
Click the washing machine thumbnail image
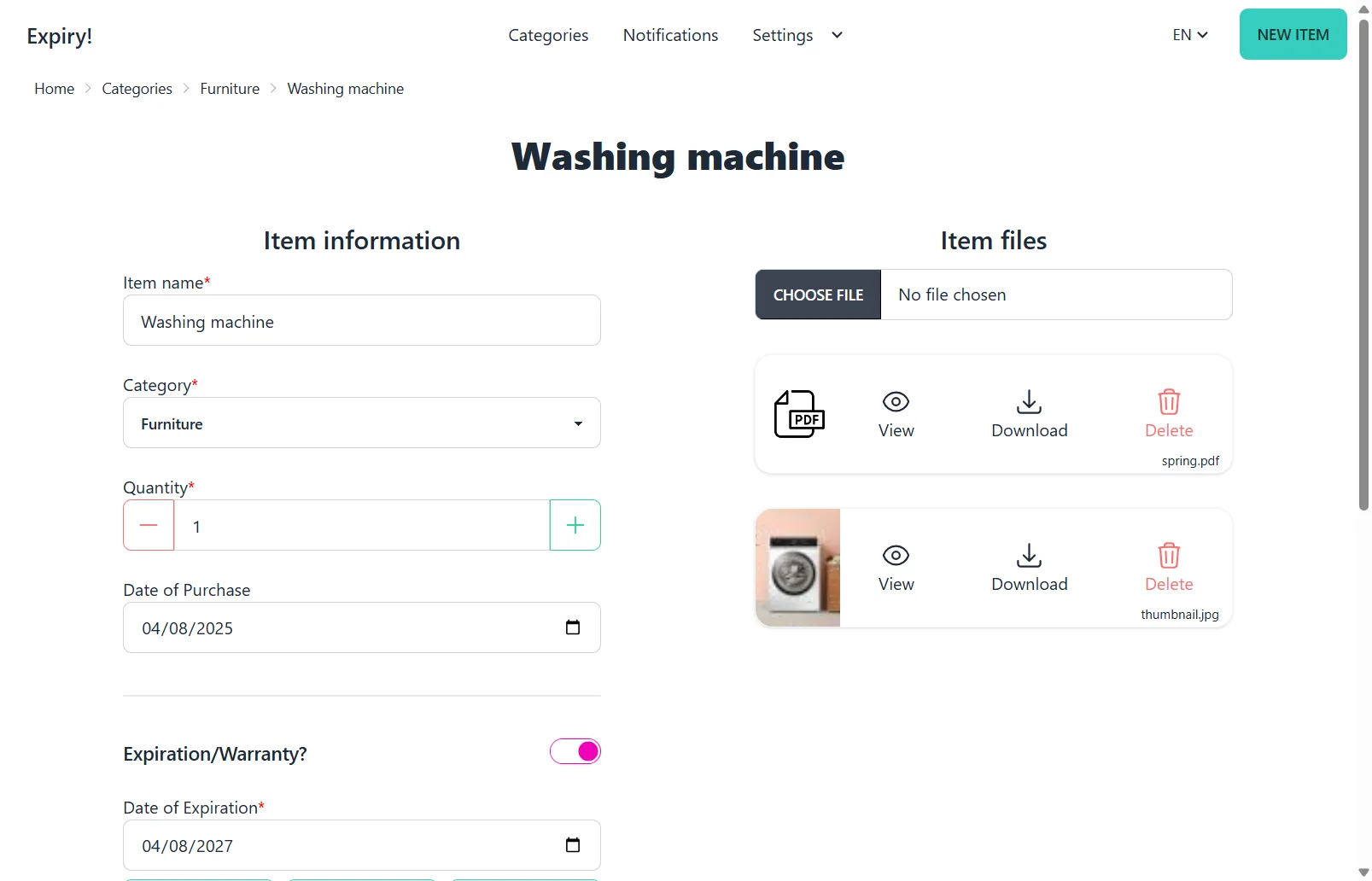point(797,566)
